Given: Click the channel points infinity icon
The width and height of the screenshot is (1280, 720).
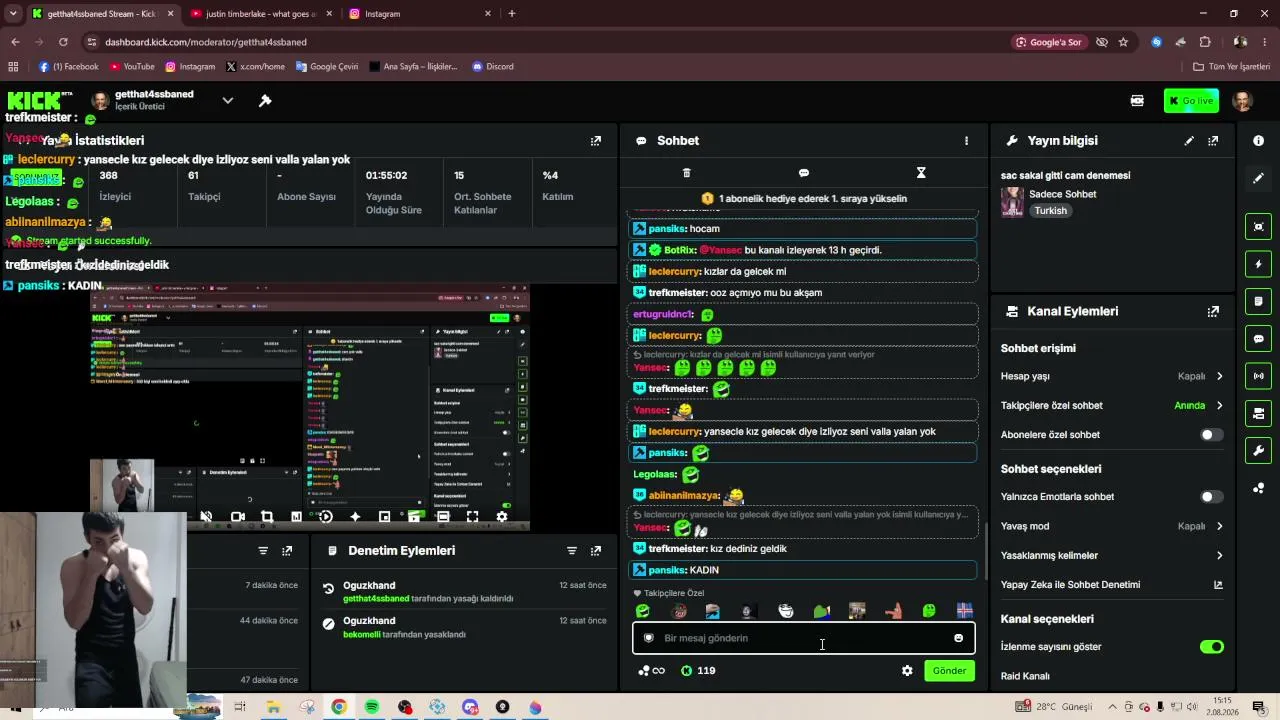Looking at the screenshot, I should (651, 671).
